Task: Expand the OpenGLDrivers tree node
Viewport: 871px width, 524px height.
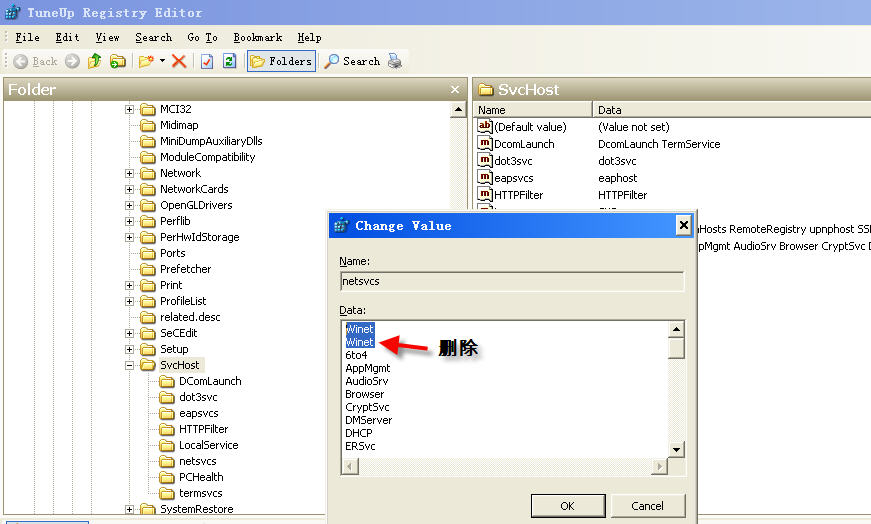Action: coord(129,206)
